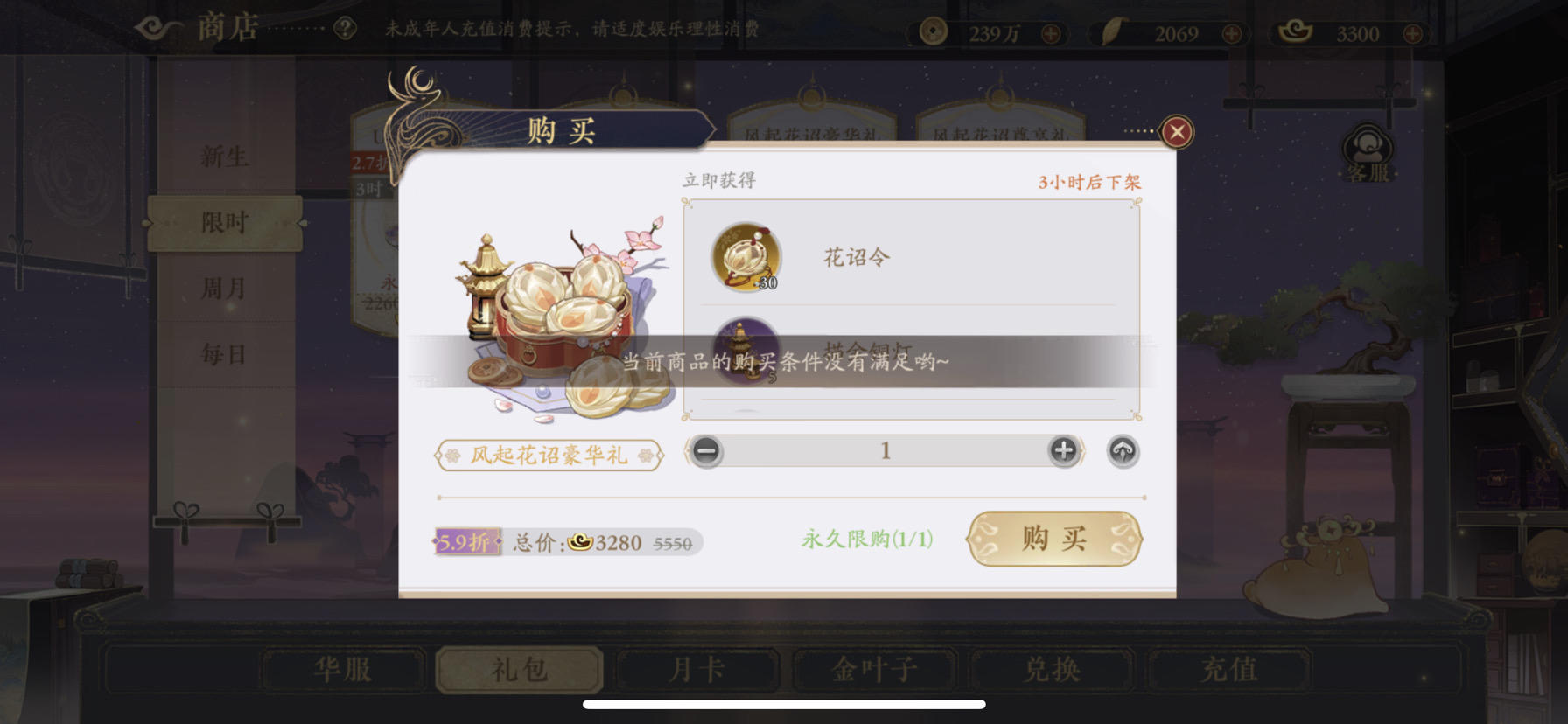Tap the max quantity arrow icon

[1123, 451]
